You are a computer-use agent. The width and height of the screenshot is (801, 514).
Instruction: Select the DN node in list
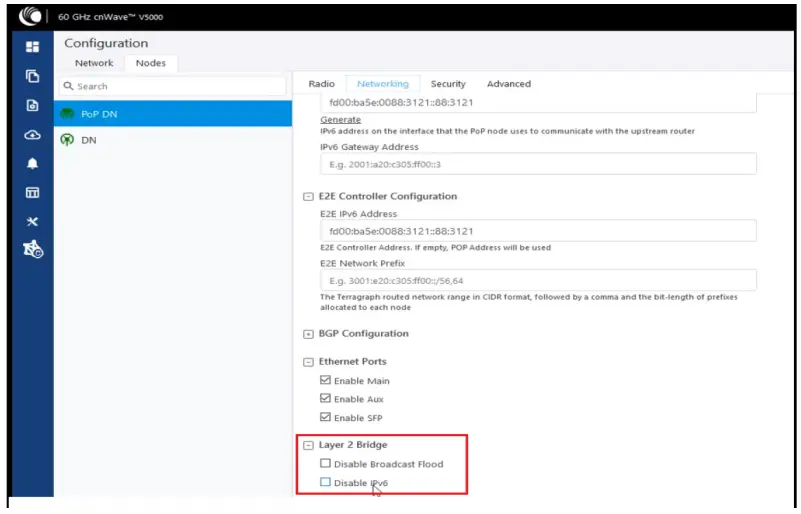pyautogui.click(x=89, y=141)
